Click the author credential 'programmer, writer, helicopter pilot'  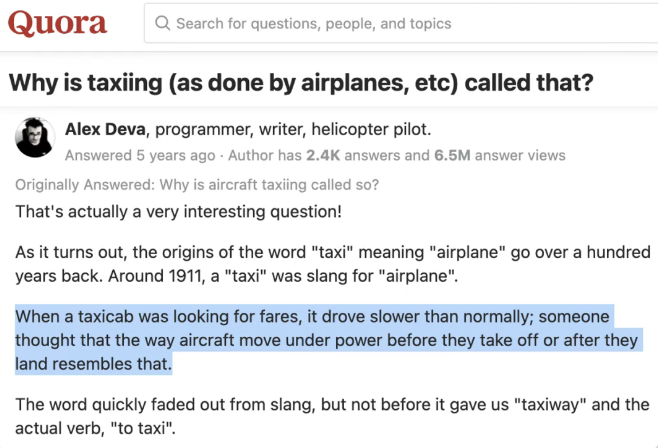[x=302, y=128]
